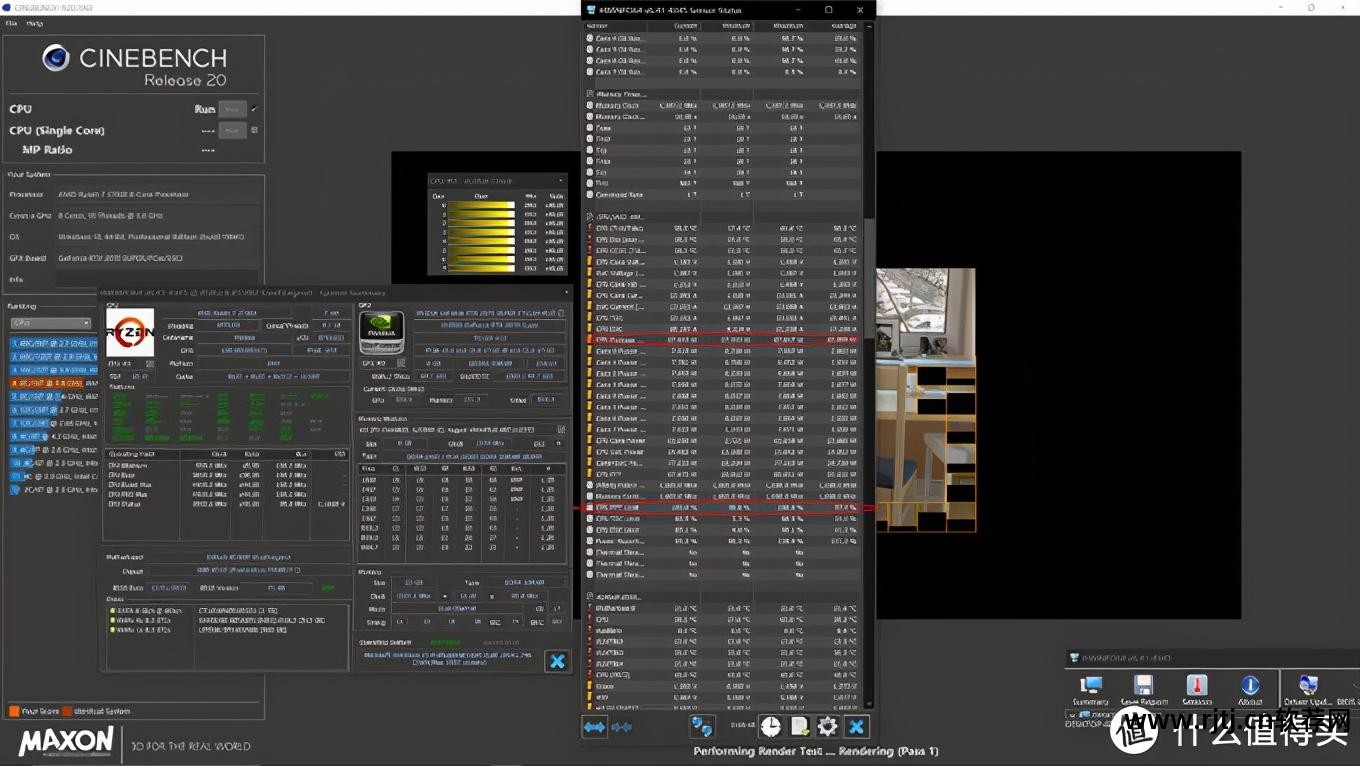This screenshot has width=1360, height=766.
Task: Click the About info icon in HWiNFO
Action: tap(1250, 690)
